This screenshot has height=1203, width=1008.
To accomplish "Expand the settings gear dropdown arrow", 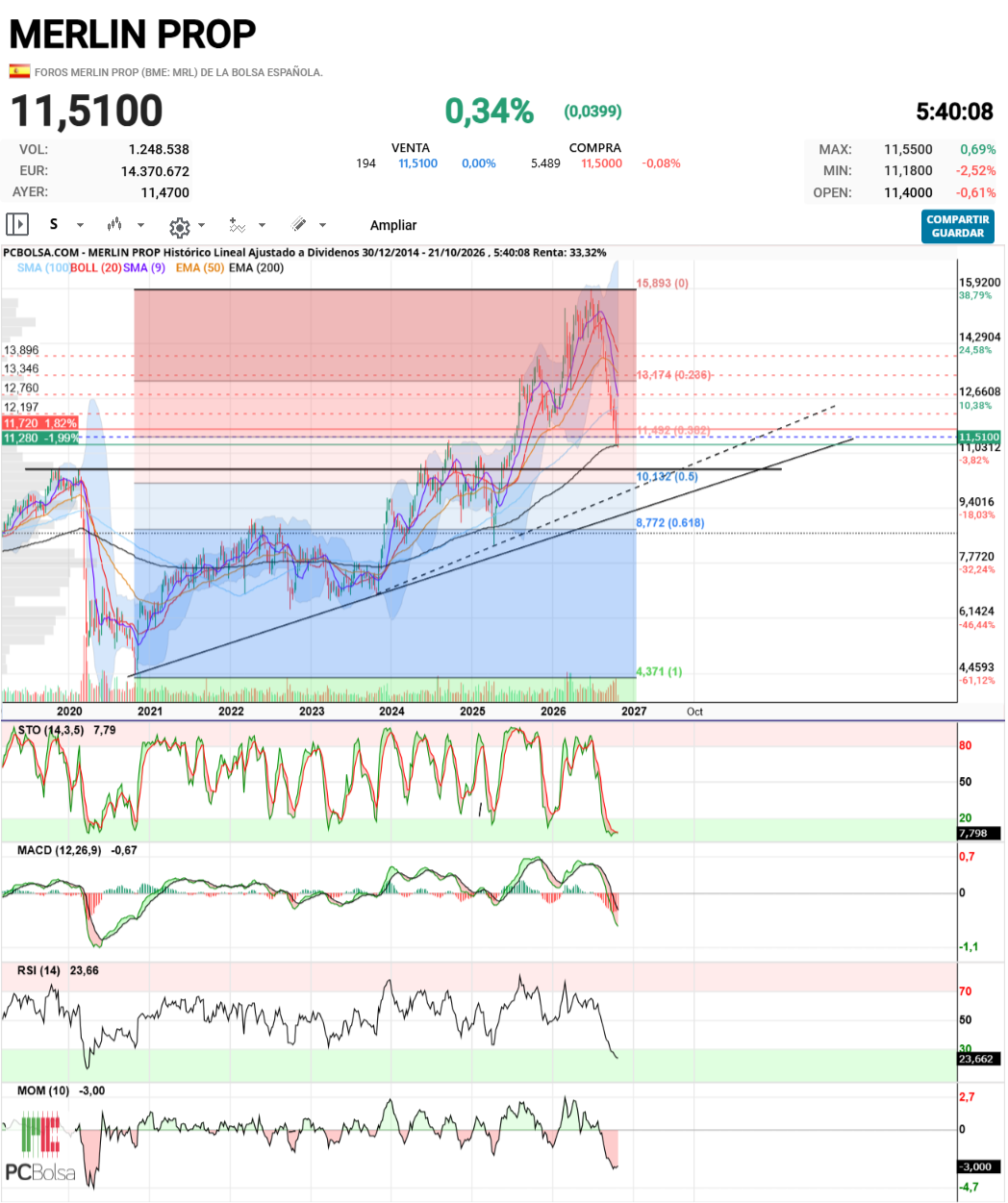I will 201,227.
